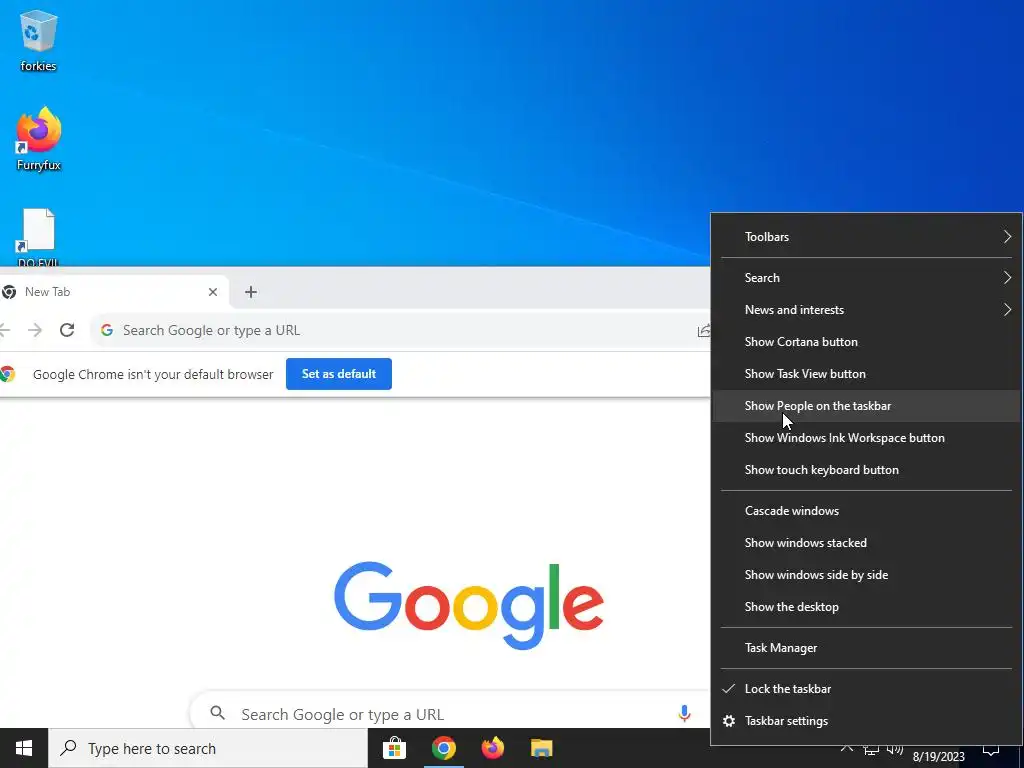Open the Toolbars submenu

[x=866, y=236]
